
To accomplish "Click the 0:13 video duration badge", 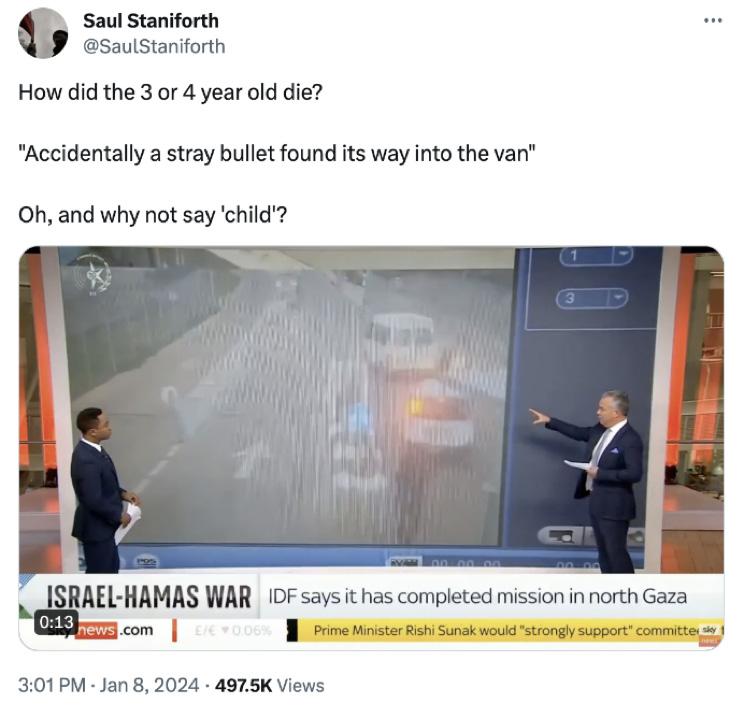I will (56, 622).
